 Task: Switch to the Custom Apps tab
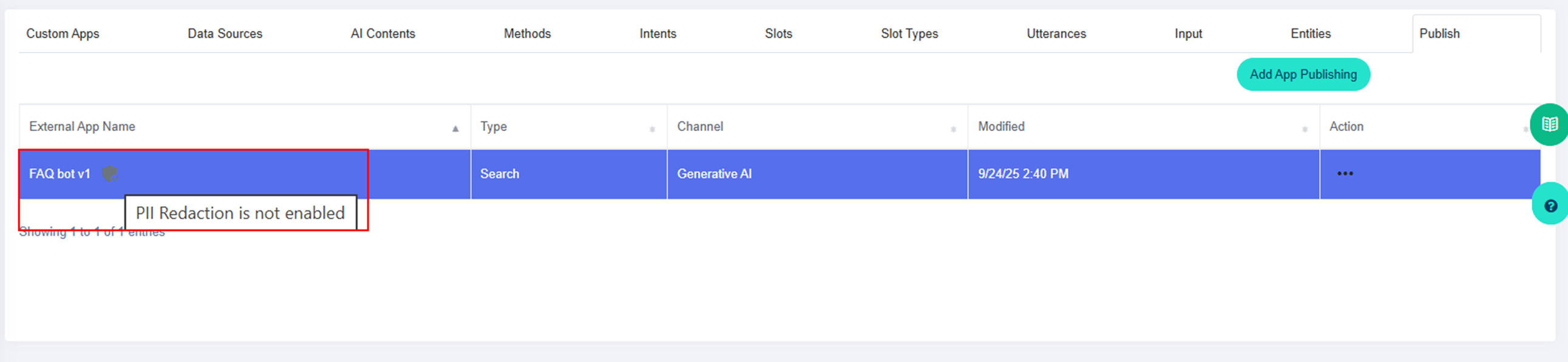[x=63, y=34]
